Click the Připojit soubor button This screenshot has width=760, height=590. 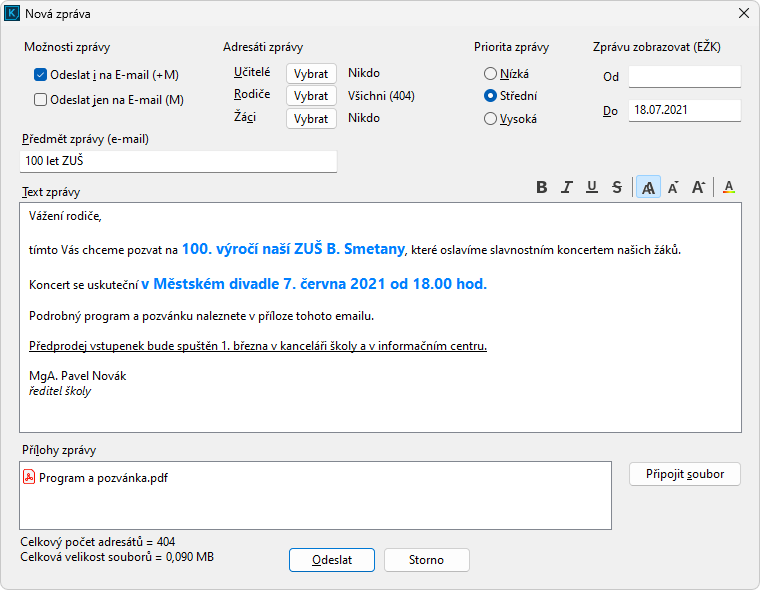pyautogui.click(x=685, y=473)
